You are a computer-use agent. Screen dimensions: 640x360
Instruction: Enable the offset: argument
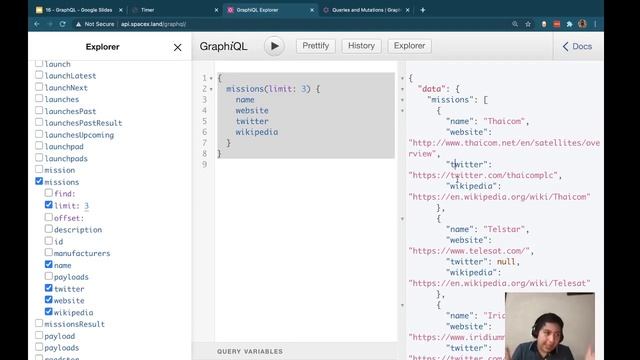pyautogui.click(x=49, y=217)
